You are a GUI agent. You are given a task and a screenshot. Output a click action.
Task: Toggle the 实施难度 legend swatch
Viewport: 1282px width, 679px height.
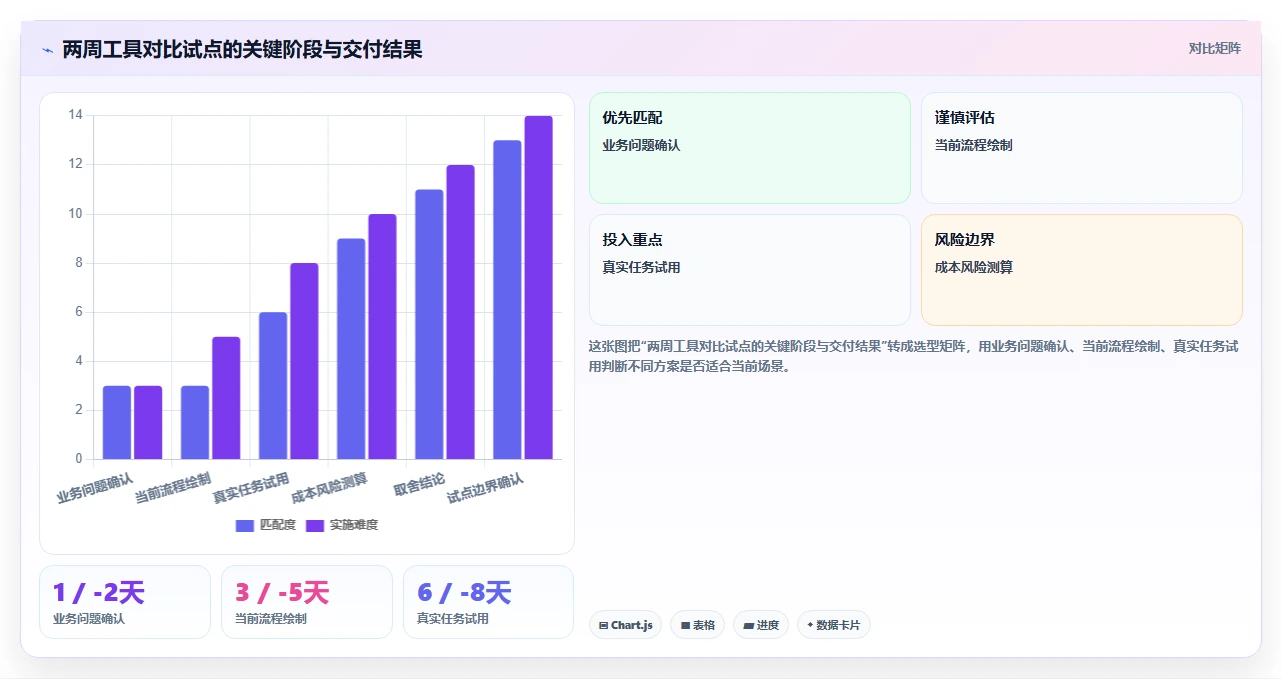tap(315, 525)
